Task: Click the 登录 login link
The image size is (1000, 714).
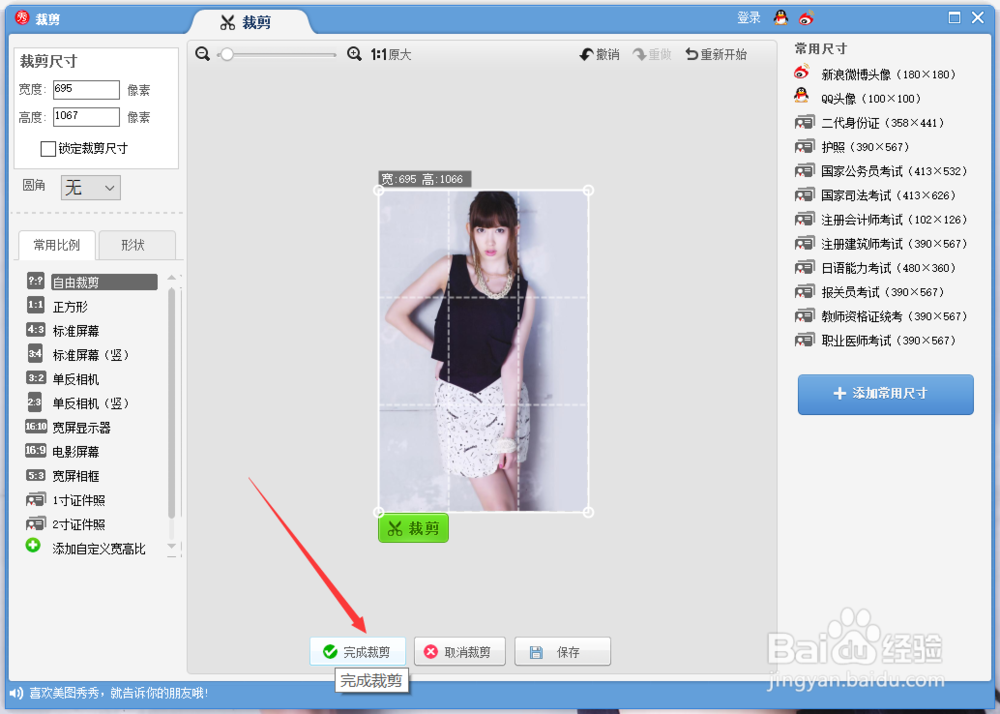Action: (749, 18)
